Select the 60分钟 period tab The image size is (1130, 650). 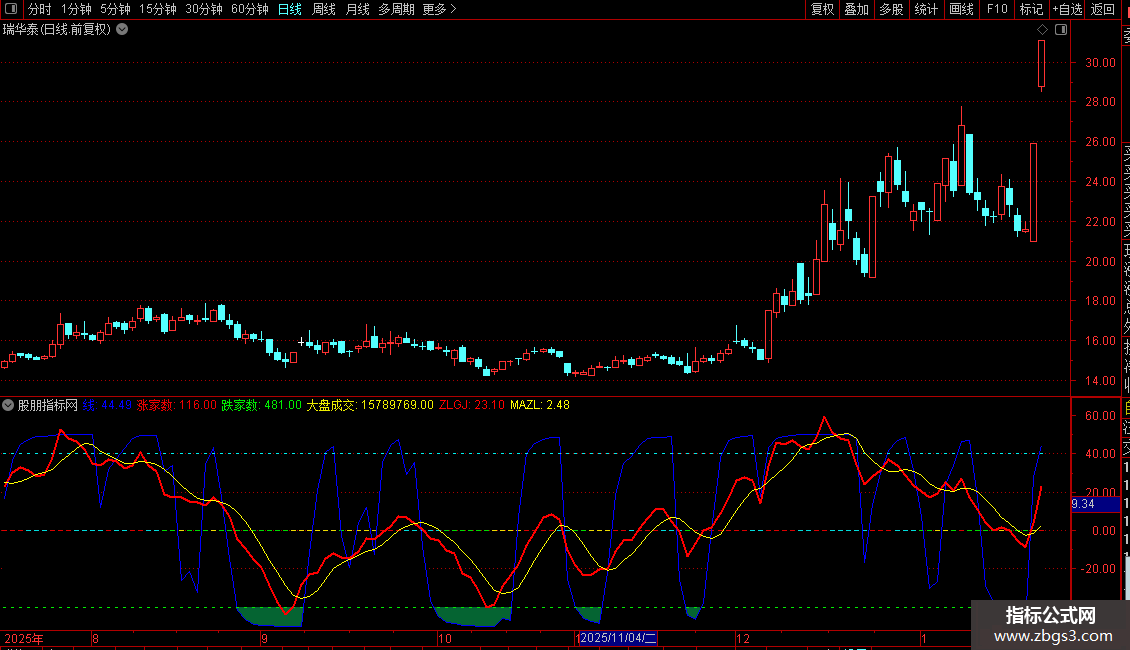coord(250,9)
